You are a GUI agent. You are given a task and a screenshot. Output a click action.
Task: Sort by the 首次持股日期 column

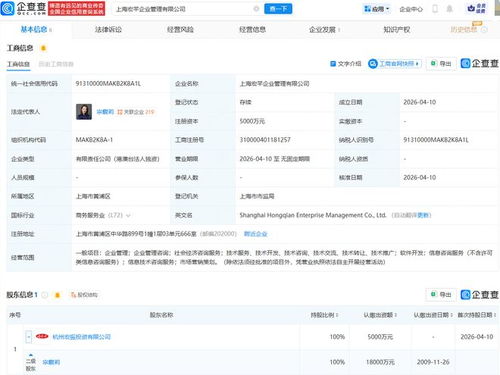[x=477, y=315]
